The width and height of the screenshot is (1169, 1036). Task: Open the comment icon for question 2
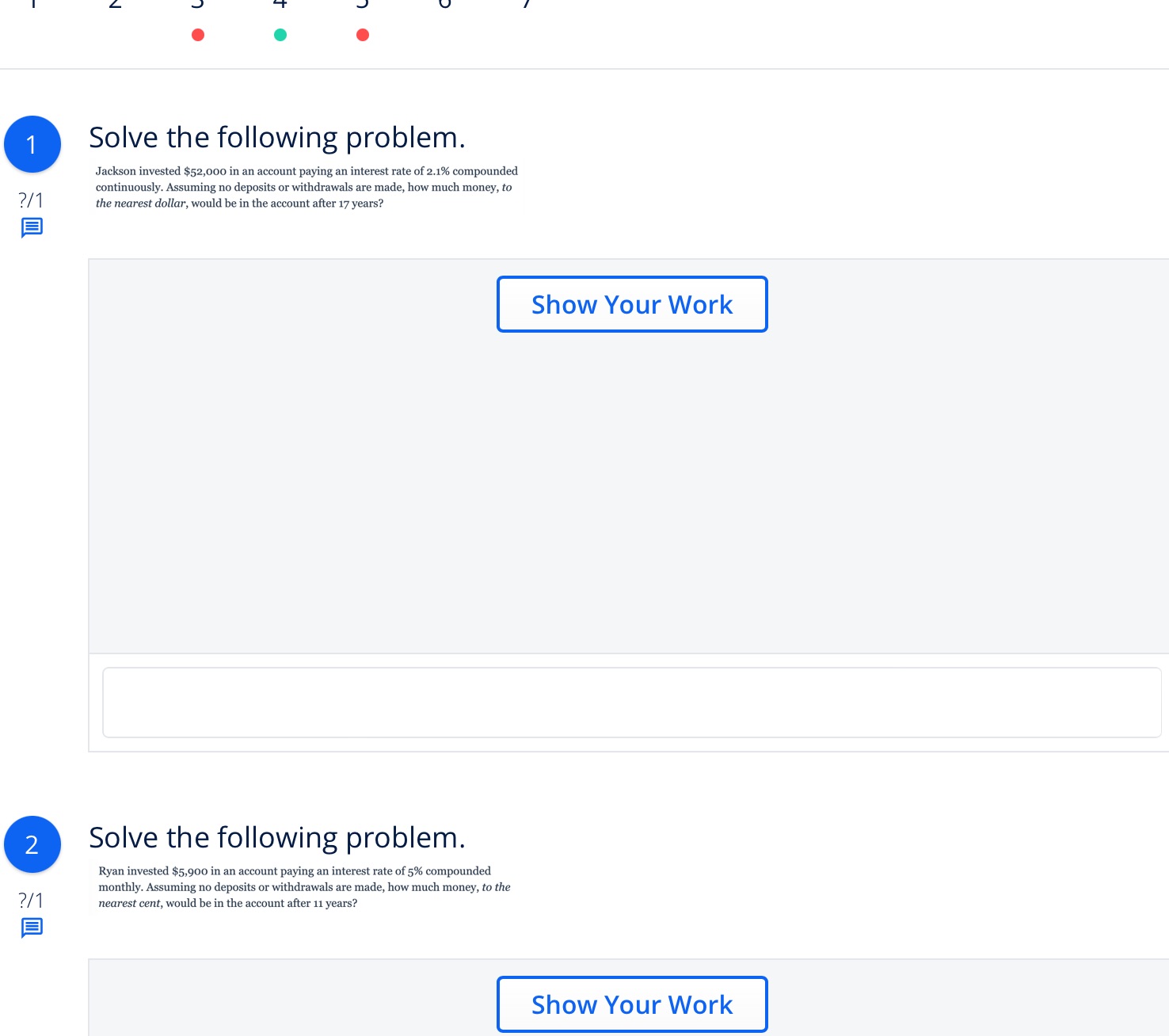[x=32, y=927]
